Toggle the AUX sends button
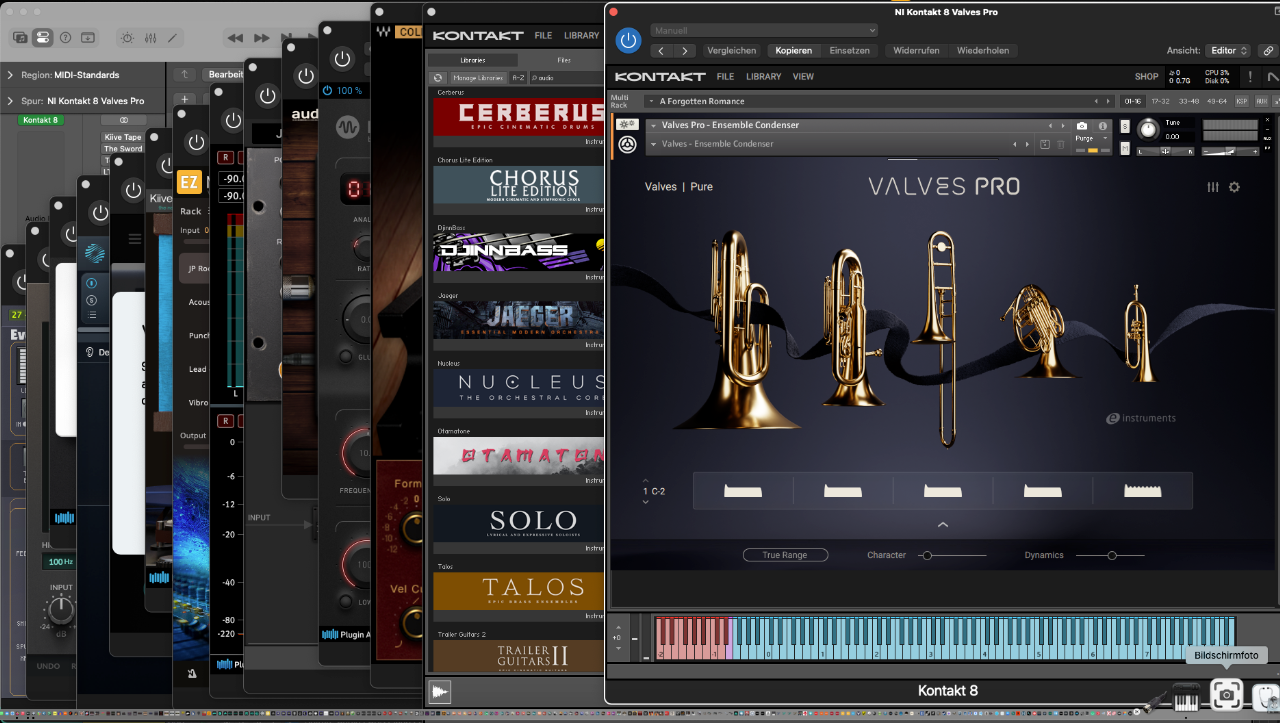Viewport: 1280px width, 723px height. 1262,101
